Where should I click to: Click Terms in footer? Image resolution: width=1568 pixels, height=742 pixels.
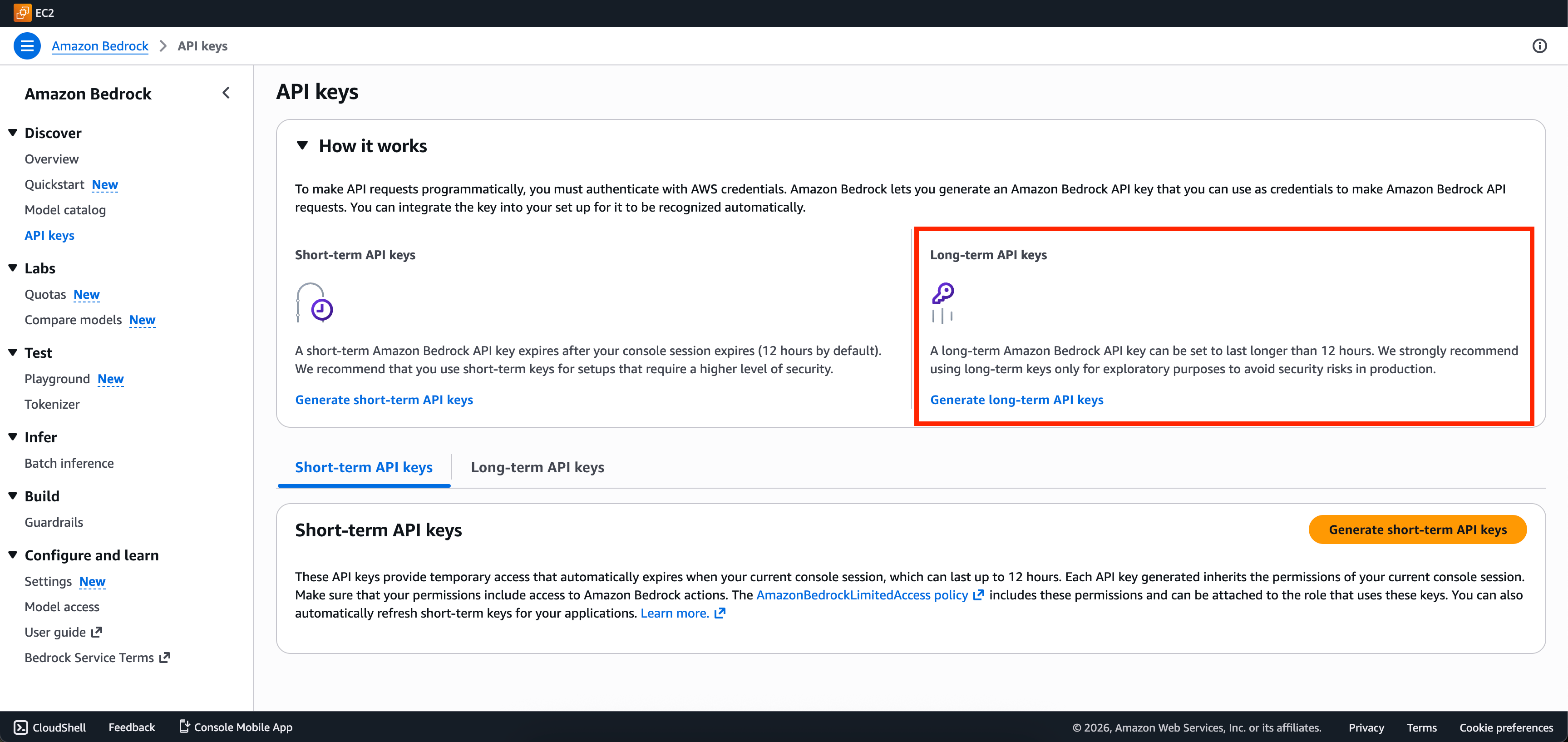tap(1421, 727)
